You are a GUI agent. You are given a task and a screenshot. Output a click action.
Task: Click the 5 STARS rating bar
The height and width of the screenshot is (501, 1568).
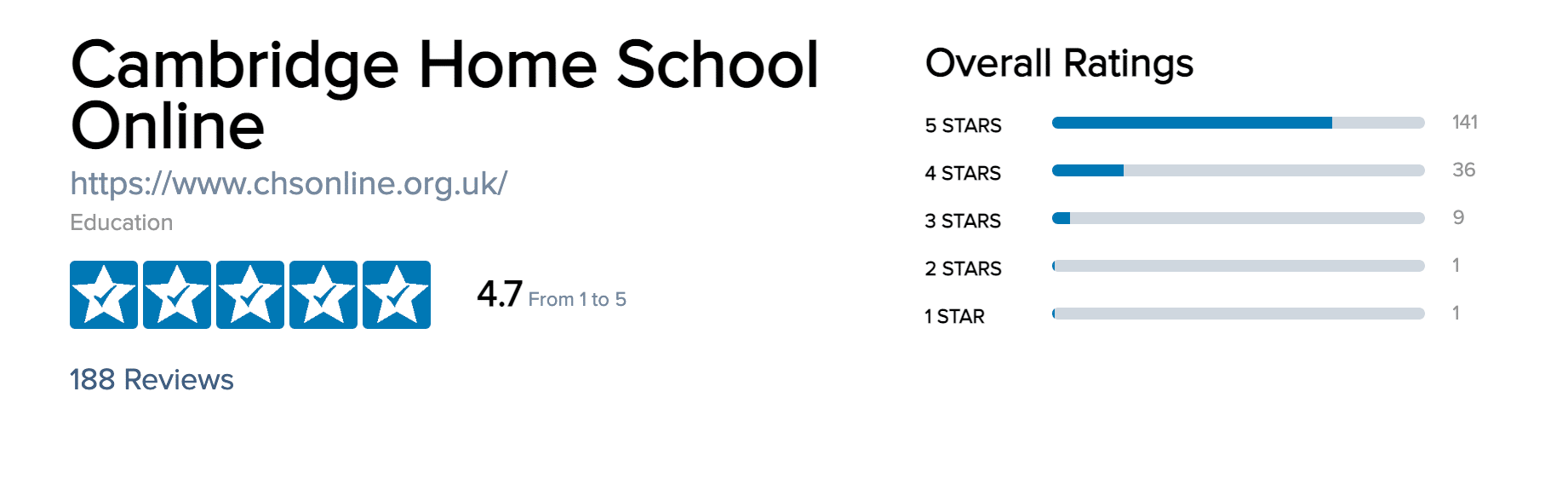click(x=1238, y=123)
